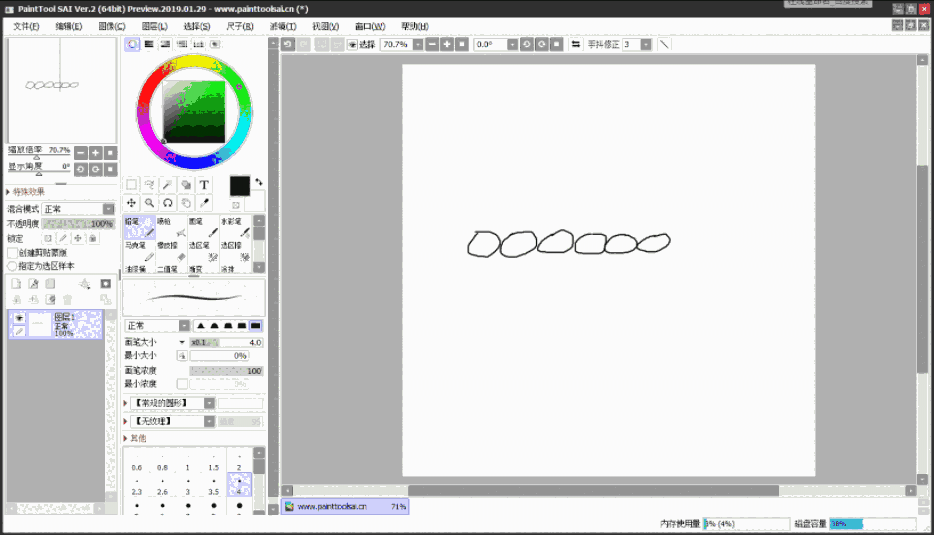934x535 pixels.
Task: Choose the Zoom magnifier tool
Action: click(x=149, y=203)
